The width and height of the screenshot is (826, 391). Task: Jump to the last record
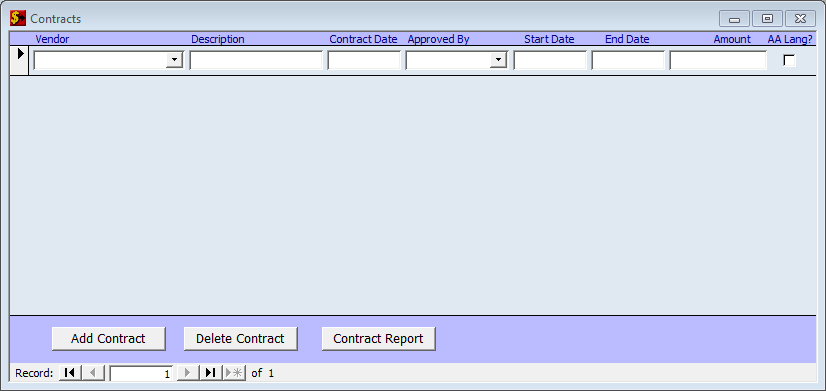pos(210,373)
